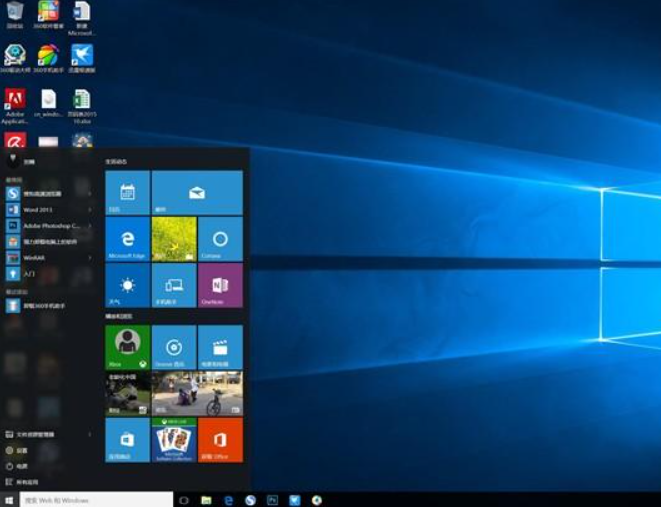Launch the Cortana tile
The width and height of the screenshot is (661, 507).
(x=220, y=240)
